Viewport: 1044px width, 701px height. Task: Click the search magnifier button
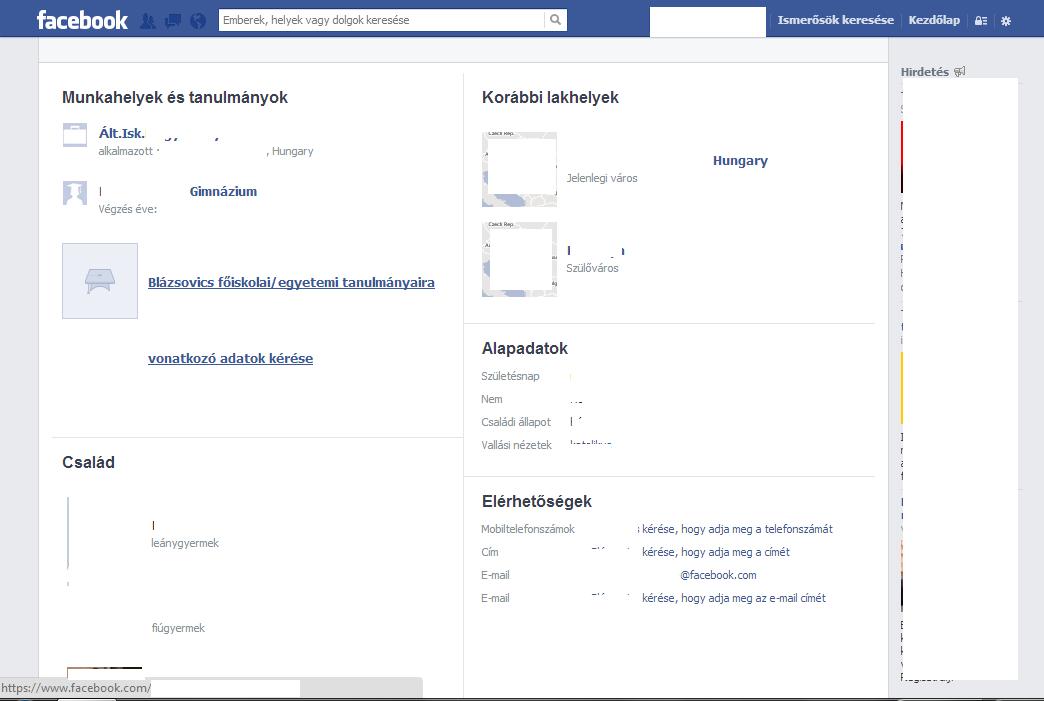[555, 20]
